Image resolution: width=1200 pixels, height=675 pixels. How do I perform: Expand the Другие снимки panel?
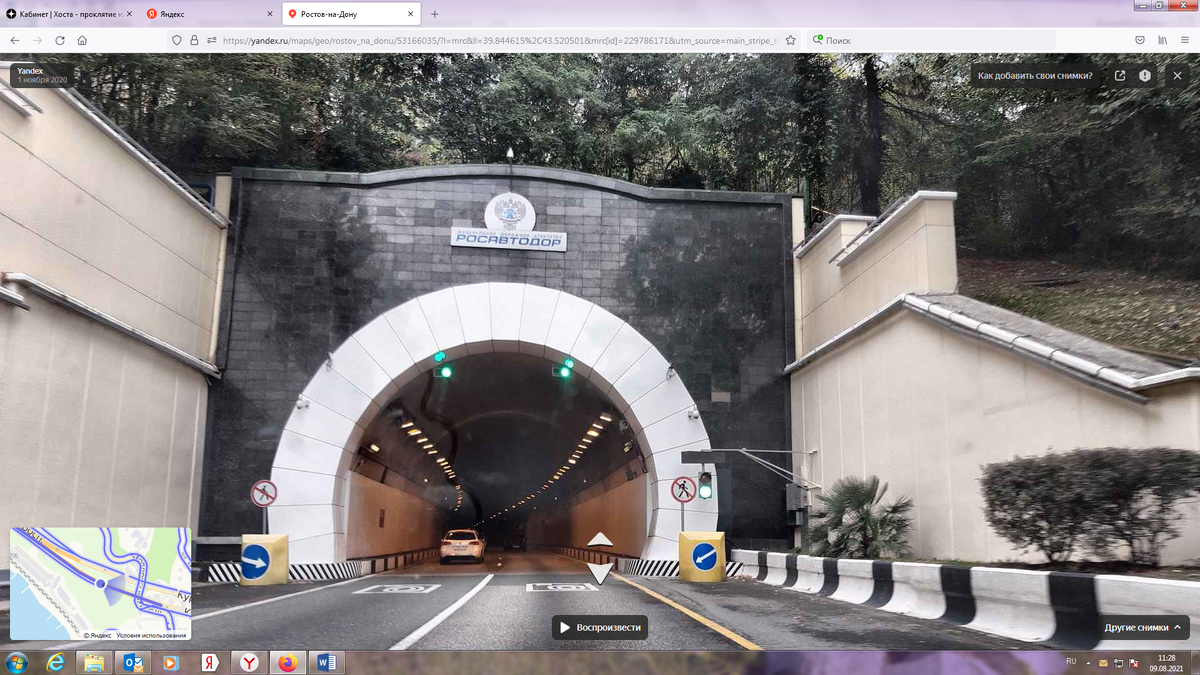click(1144, 627)
